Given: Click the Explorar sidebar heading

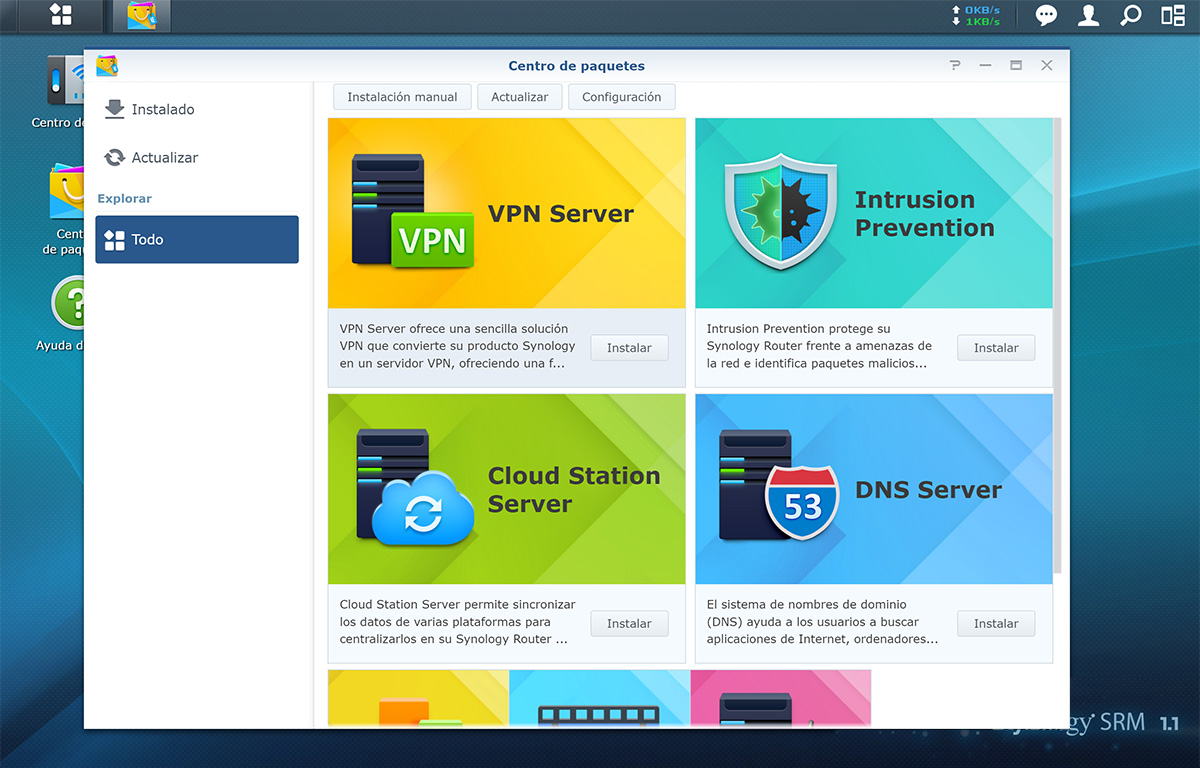Looking at the screenshot, I should [125, 199].
